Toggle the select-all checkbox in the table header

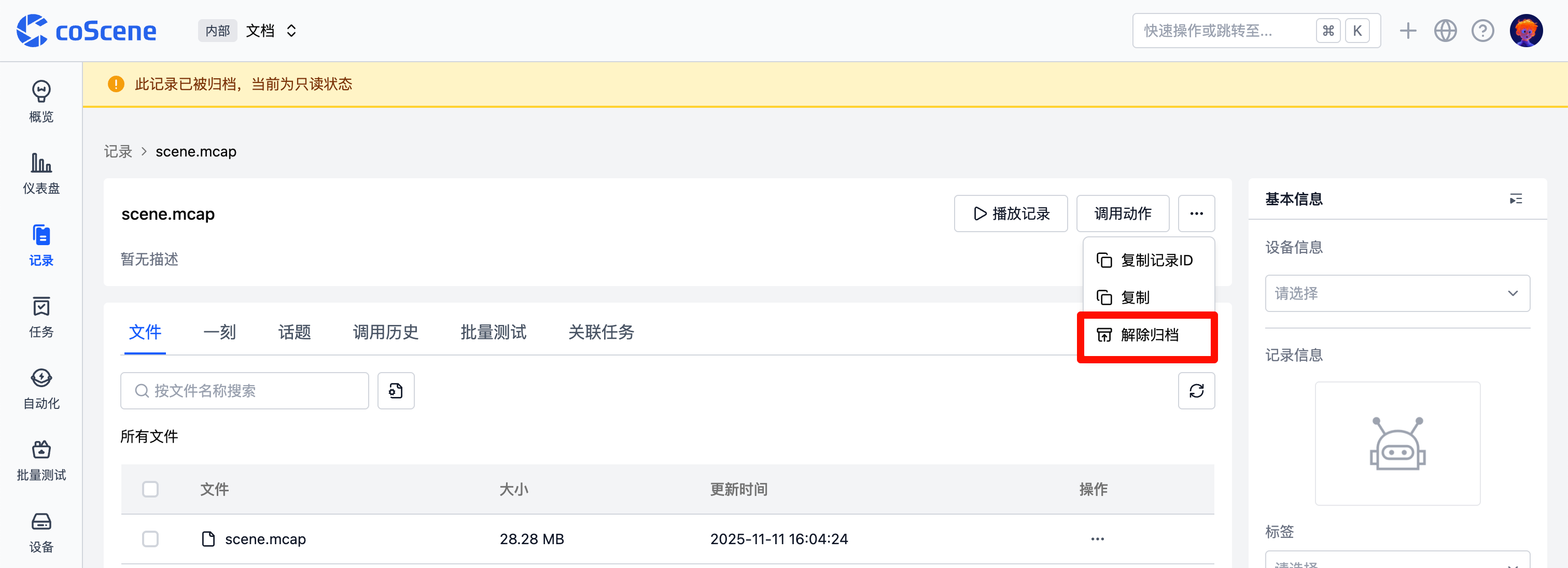point(150,489)
